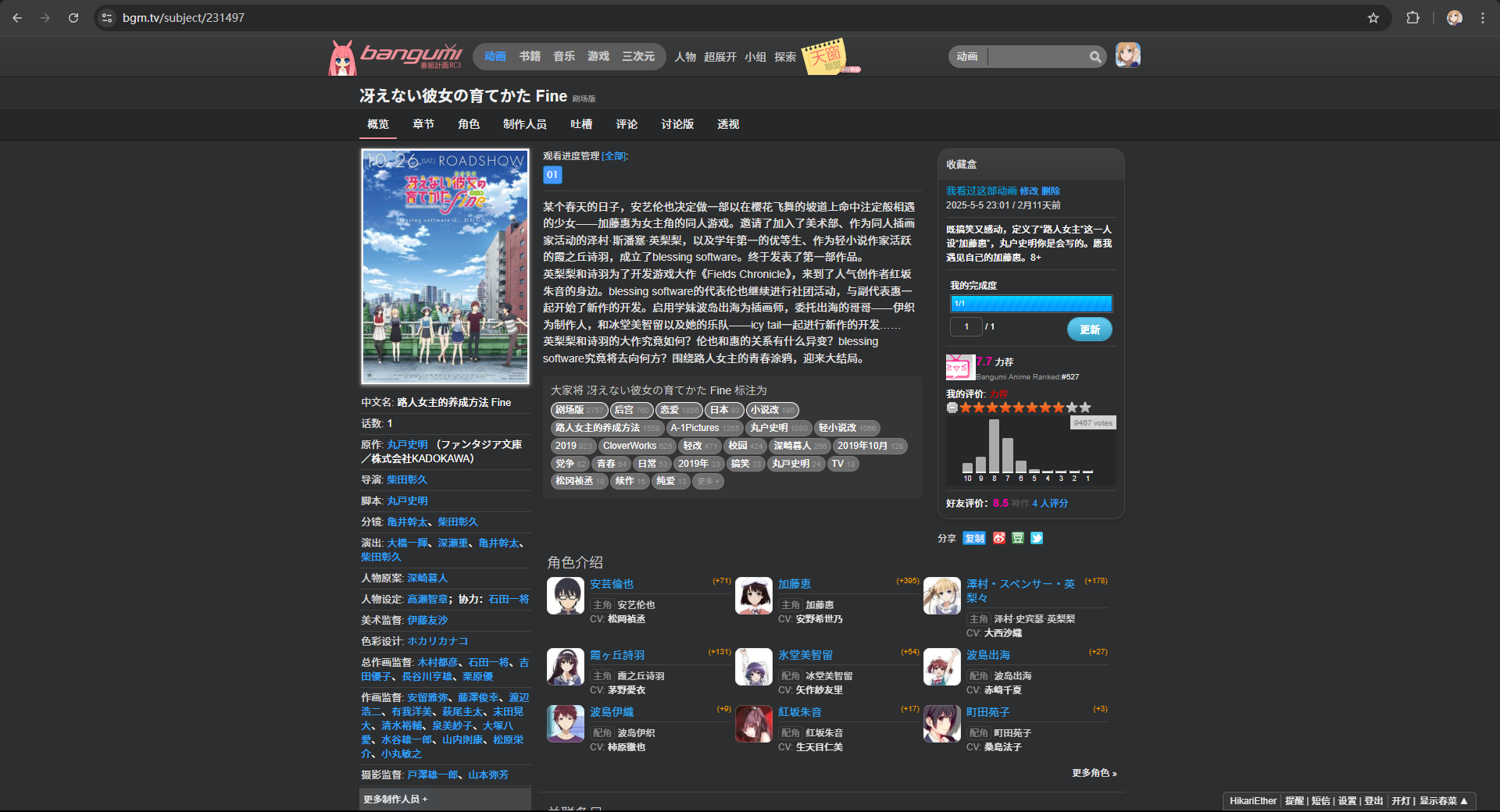The image size is (1500, 812).
Task: Set rating to ninth star
Action: pos(1071,408)
